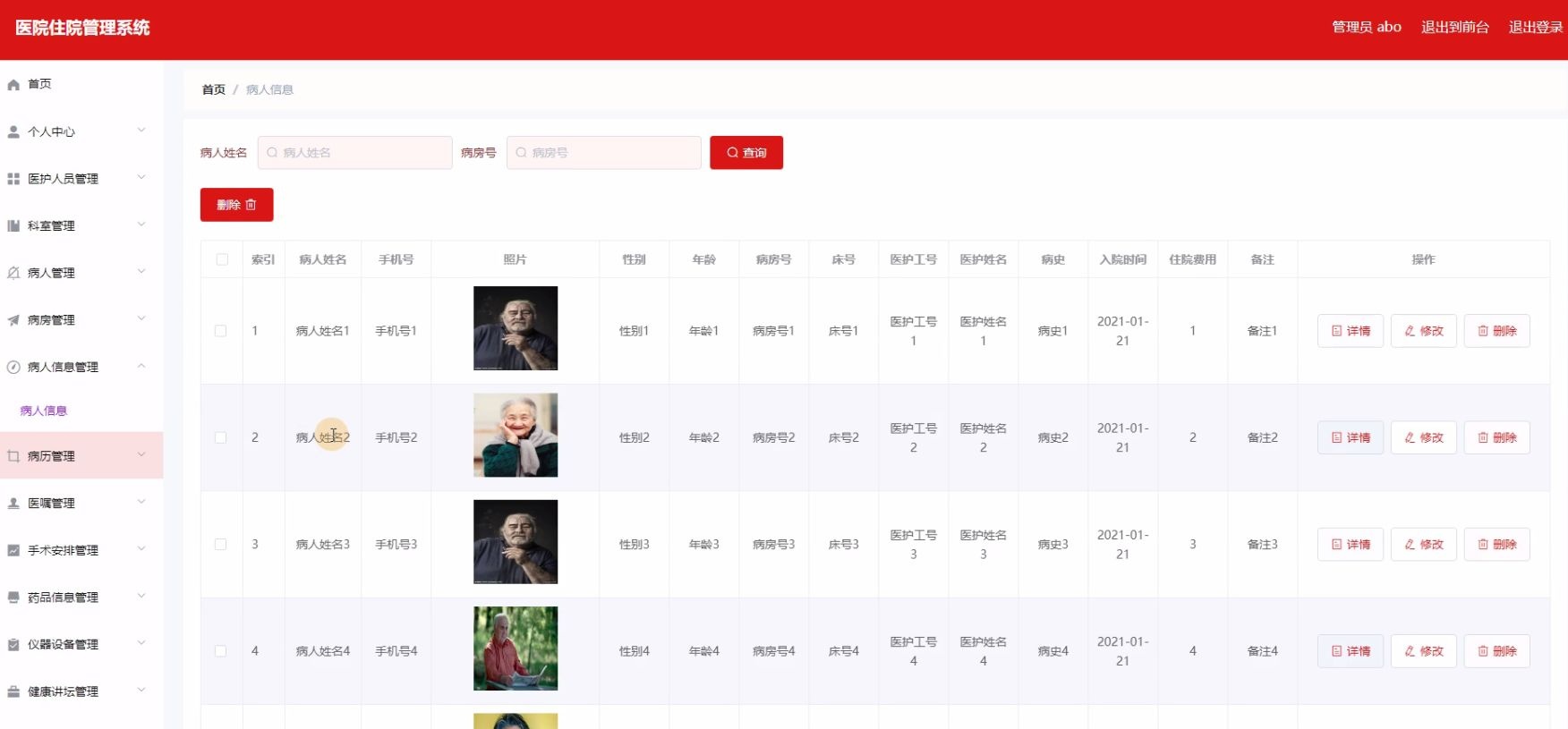This screenshot has width=1568, height=729.
Task: View 详情 for 病人姓名4
Action: tap(1351, 651)
